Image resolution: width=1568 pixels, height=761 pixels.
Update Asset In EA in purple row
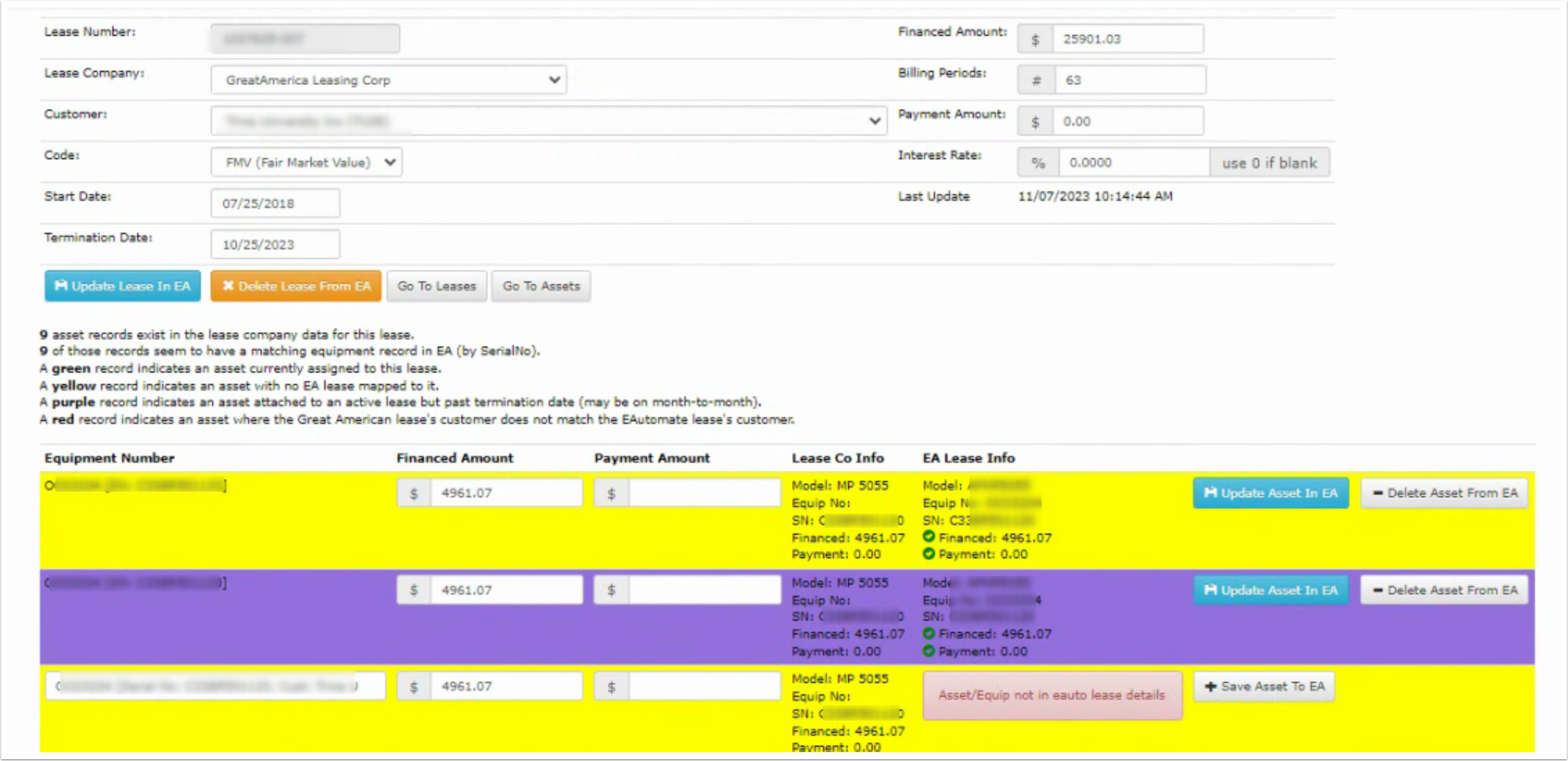click(1270, 590)
